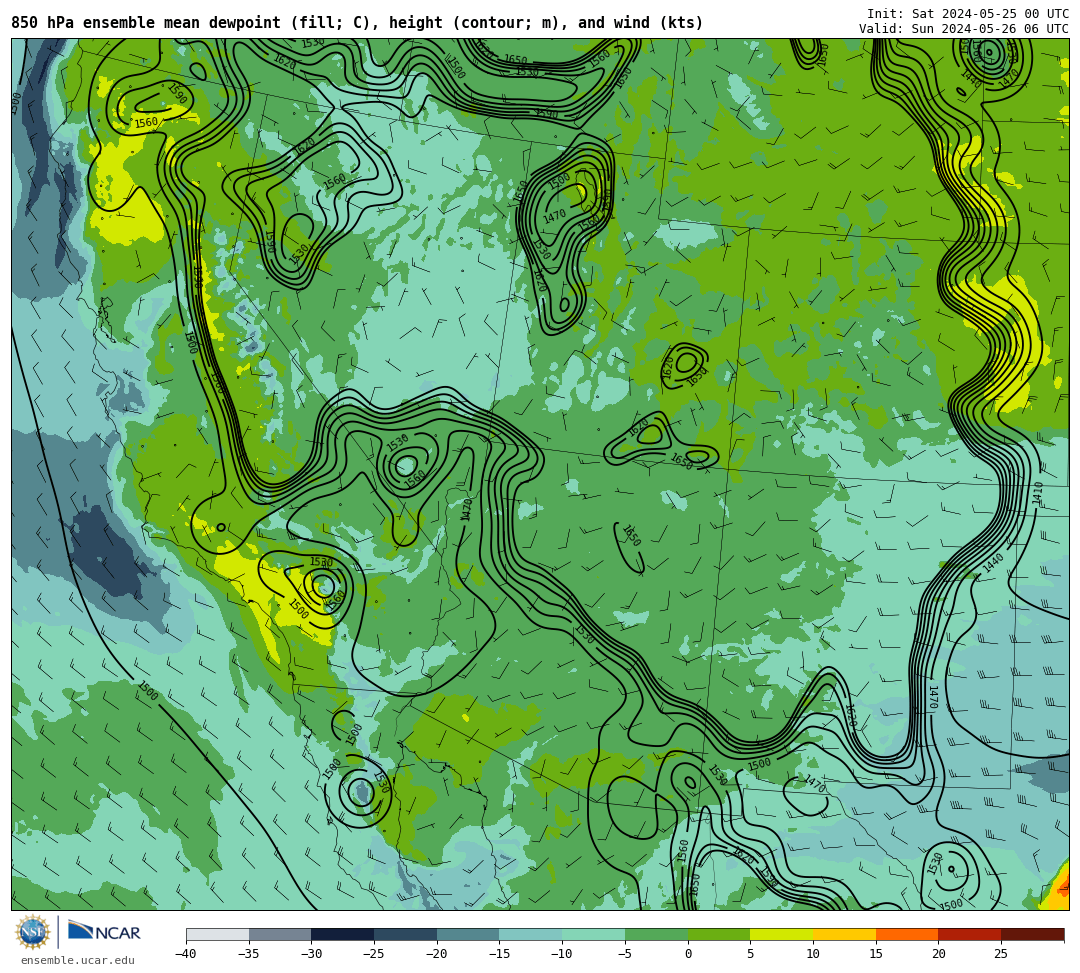Click the -5 colorbar tick label
This screenshot has width=1080, height=973.
coord(625,954)
